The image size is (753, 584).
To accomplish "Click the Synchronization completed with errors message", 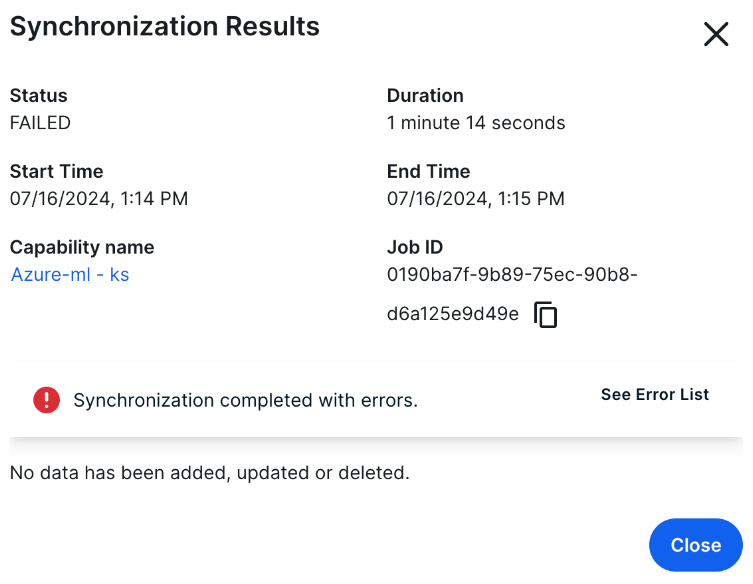I will click(x=245, y=401).
